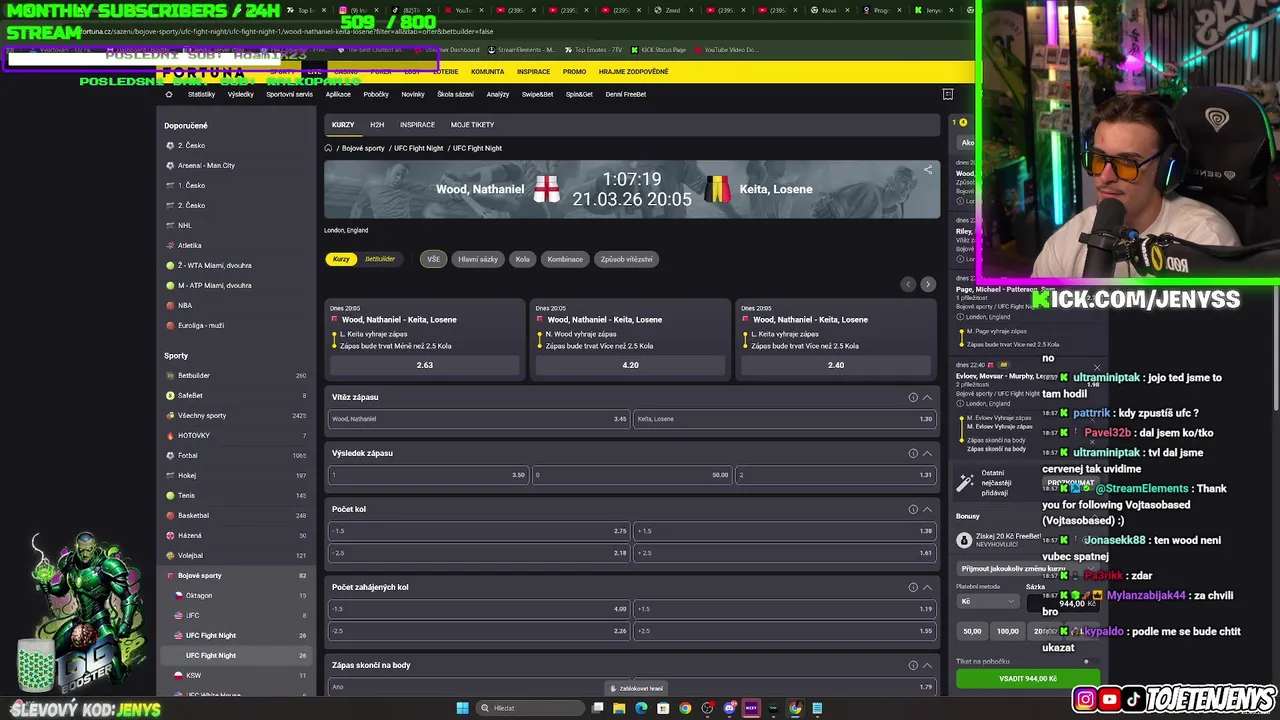Open info icon for Zápas skončí na body
This screenshot has width=1280, height=720.
tap(913, 665)
